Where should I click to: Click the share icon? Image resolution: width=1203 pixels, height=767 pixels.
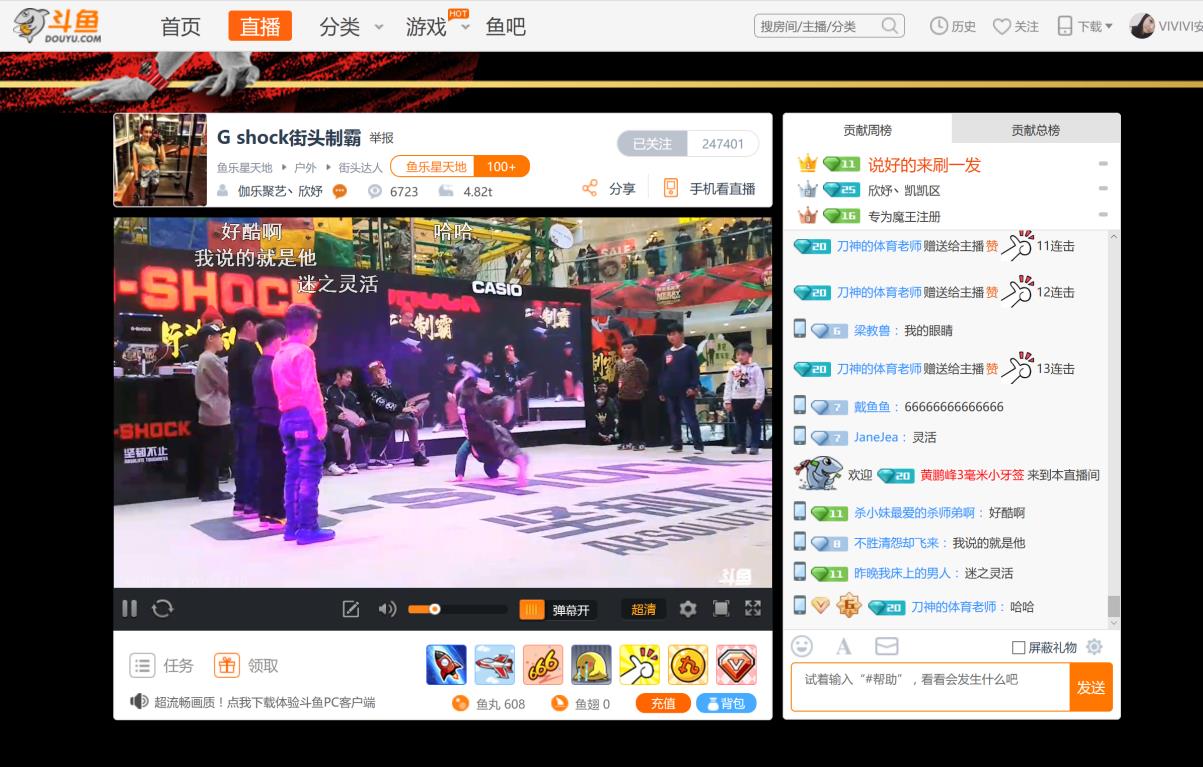(x=590, y=188)
